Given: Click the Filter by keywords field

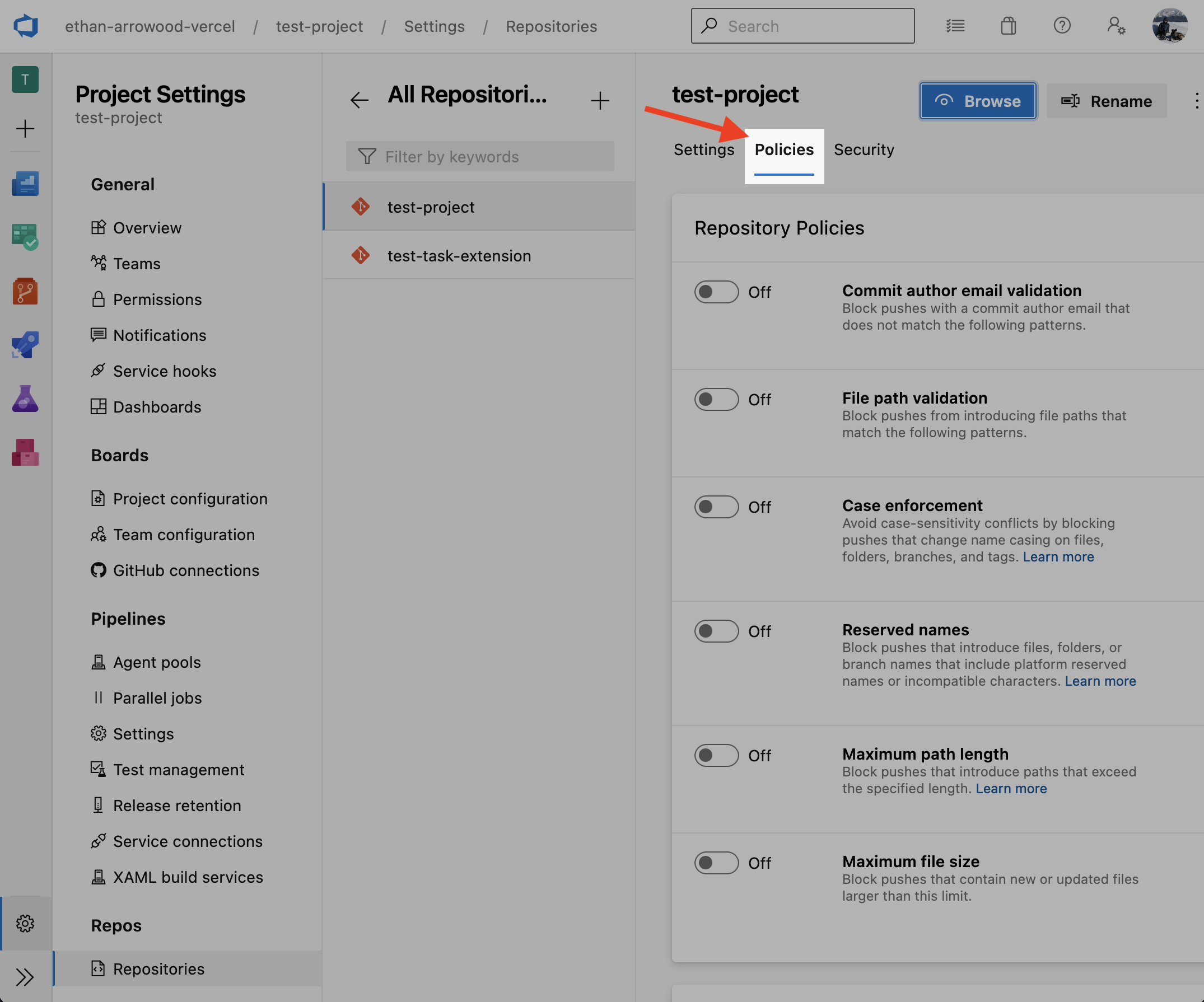Looking at the screenshot, I should point(480,156).
